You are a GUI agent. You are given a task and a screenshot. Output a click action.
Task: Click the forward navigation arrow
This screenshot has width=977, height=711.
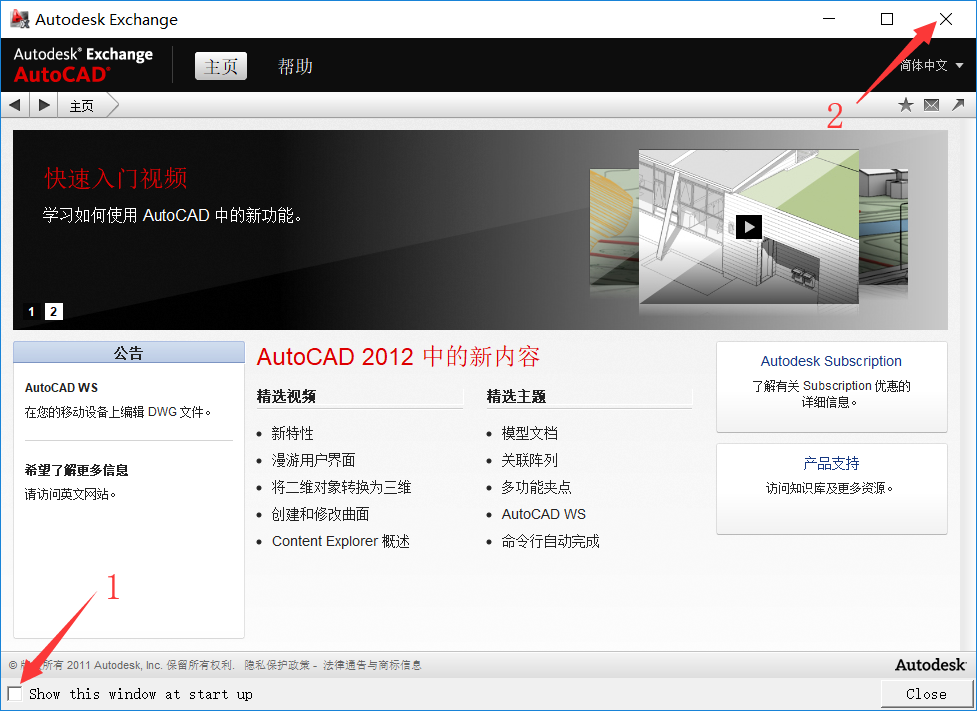44,105
